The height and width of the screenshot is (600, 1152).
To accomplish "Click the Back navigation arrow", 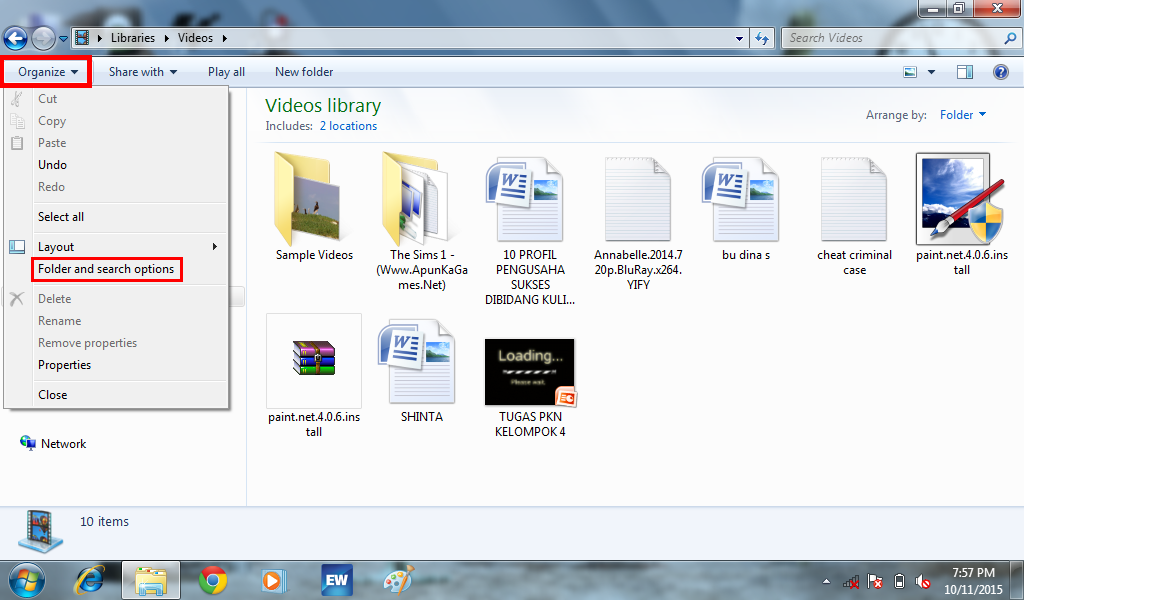I will click(x=15, y=38).
